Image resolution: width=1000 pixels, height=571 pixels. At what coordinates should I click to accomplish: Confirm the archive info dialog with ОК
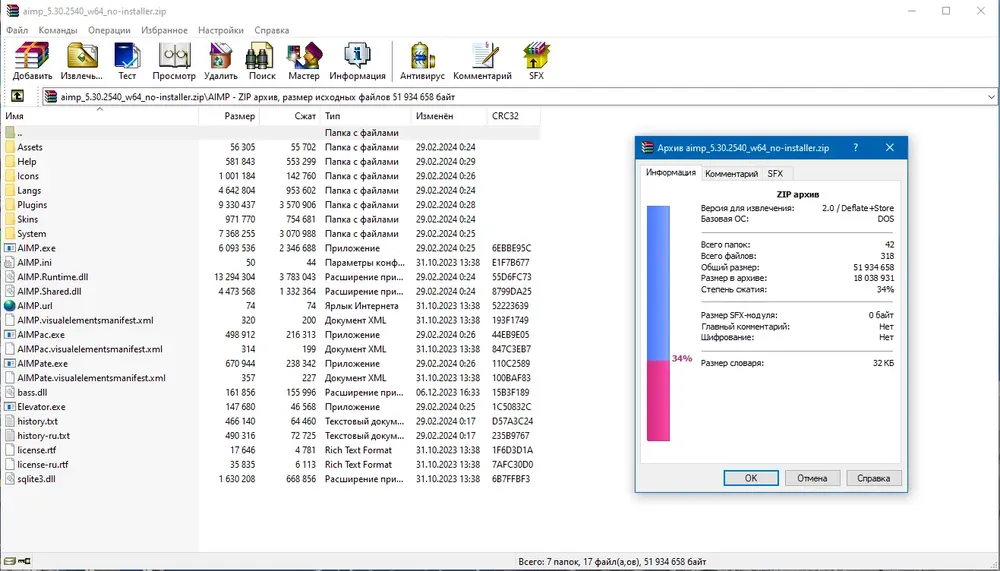point(751,478)
